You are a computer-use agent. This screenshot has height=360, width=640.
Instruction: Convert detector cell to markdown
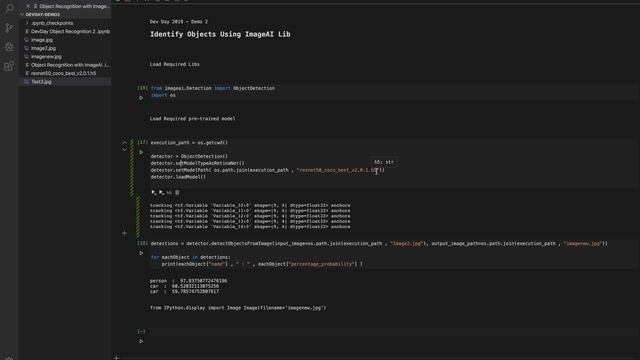(x=169, y=192)
